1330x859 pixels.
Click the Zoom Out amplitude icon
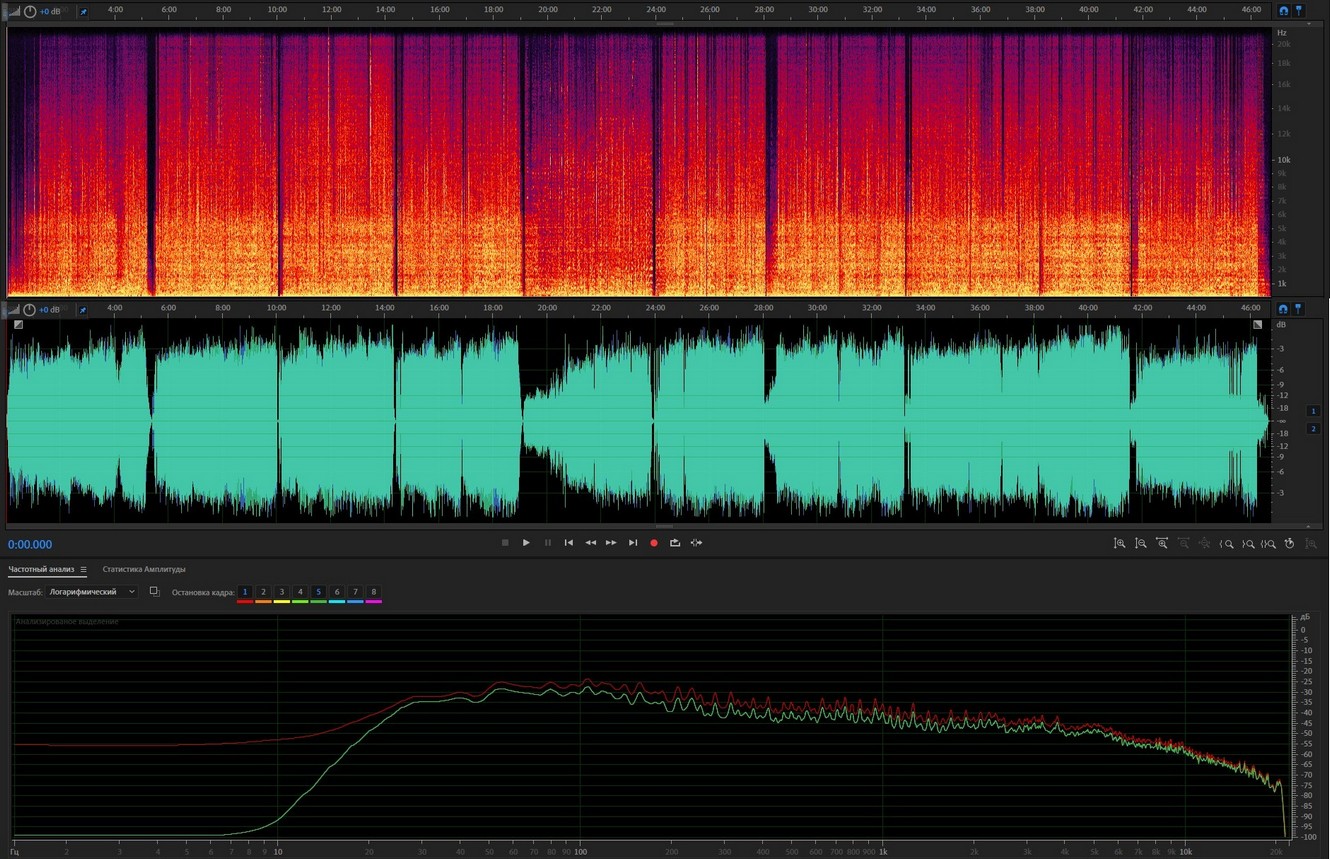(x=1140, y=544)
